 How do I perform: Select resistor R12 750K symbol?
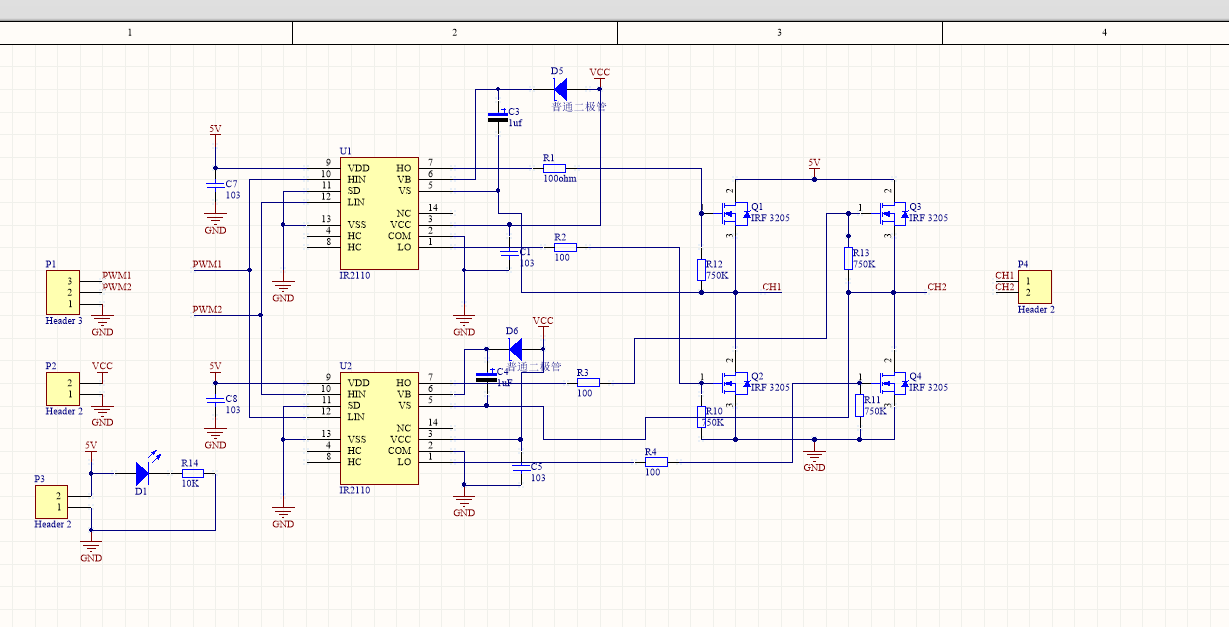702,269
